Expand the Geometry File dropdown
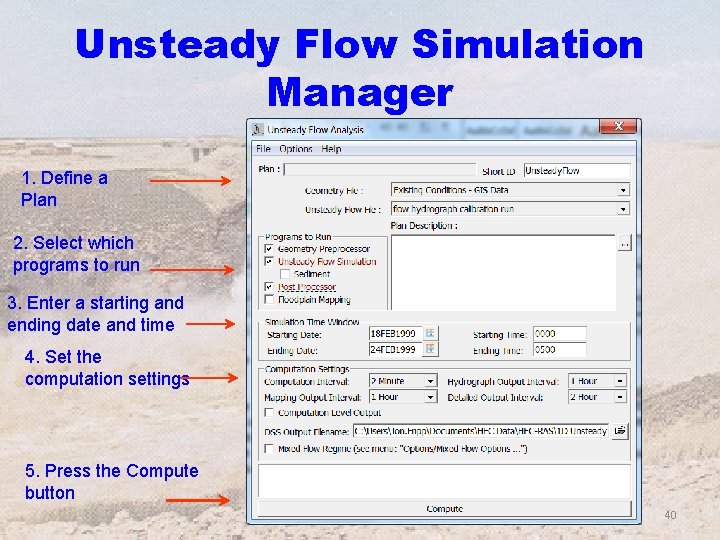 tap(623, 190)
